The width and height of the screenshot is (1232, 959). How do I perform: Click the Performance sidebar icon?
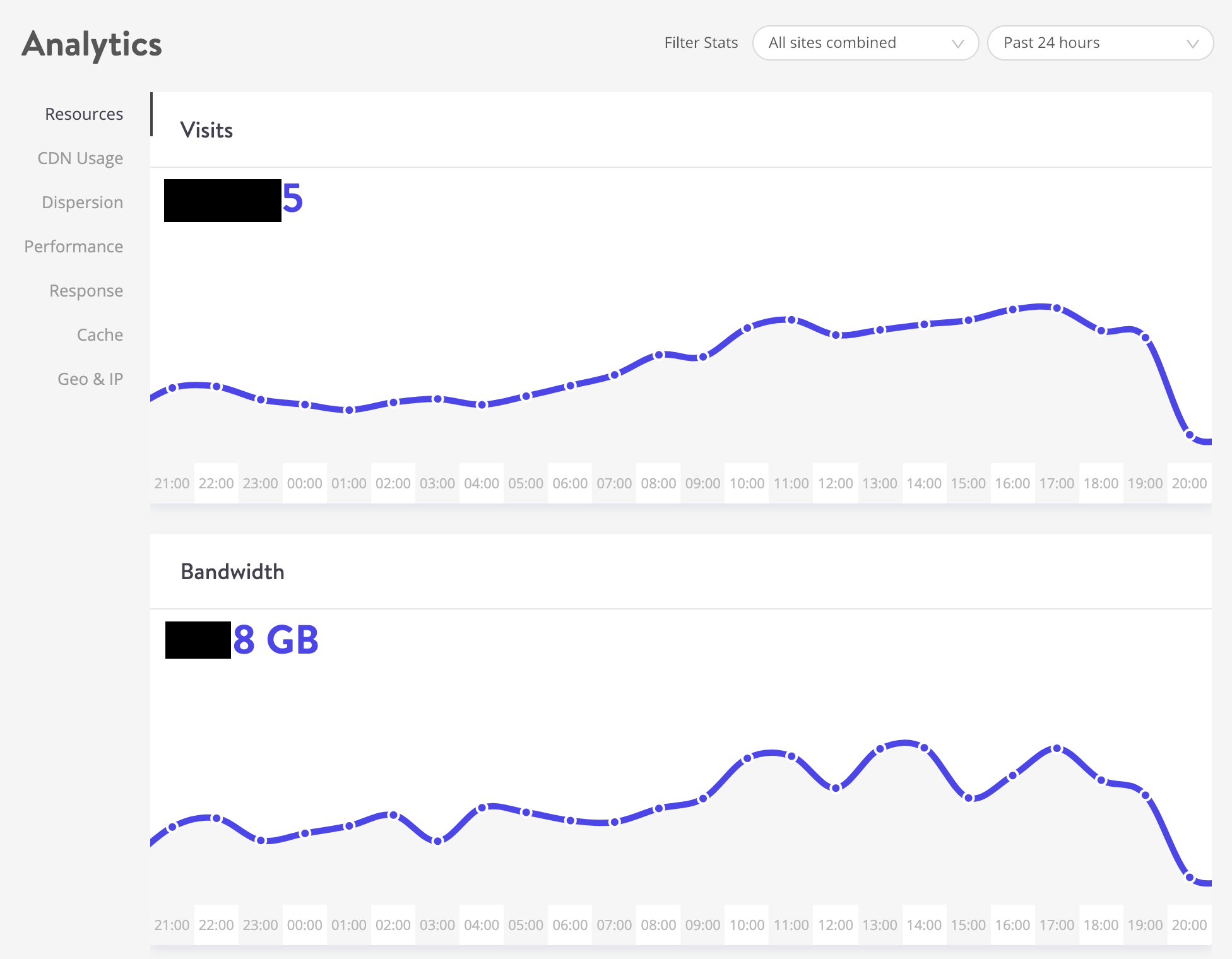tap(73, 245)
